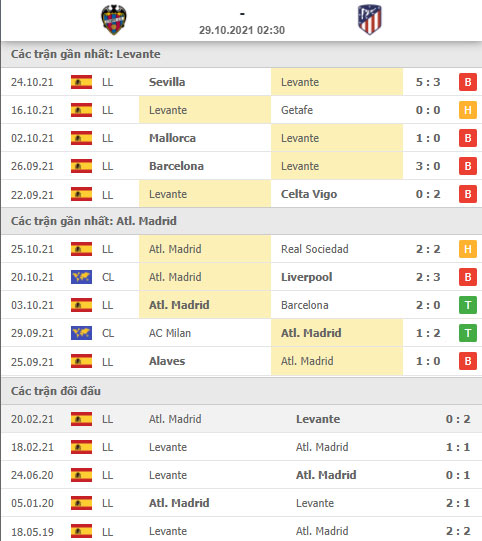
Task: Click the Champions League flag icon beside Liverpool match
Action: point(81,277)
